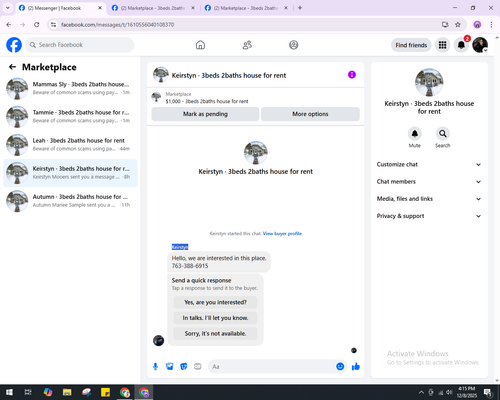Send quick reply 'Sorry, it's not available.'

(215, 333)
